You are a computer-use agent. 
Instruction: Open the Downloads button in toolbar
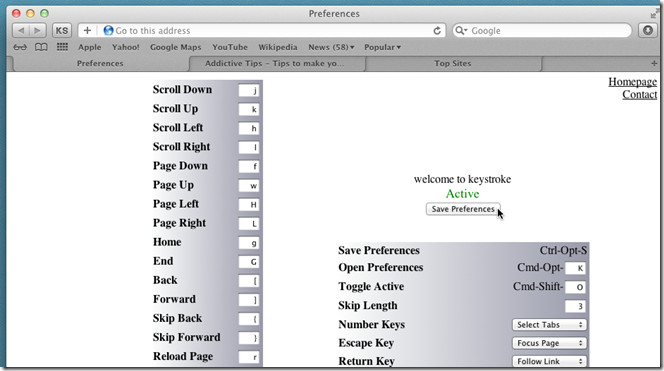[x=648, y=30]
